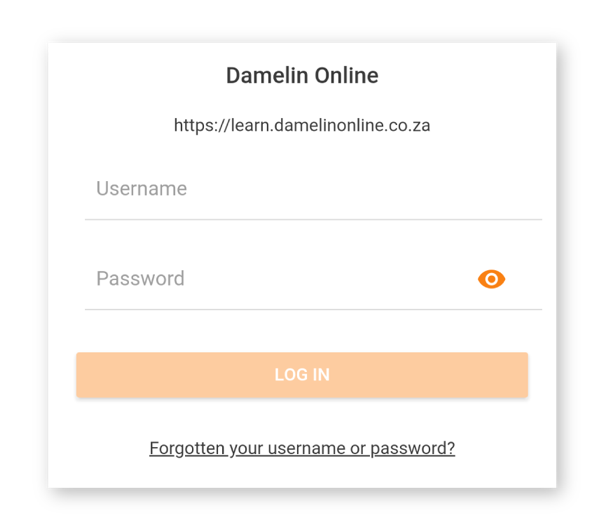Screen dimensions: 604x530
Task: Click the orange eye icon in the Password row
Action: (x=491, y=279)
